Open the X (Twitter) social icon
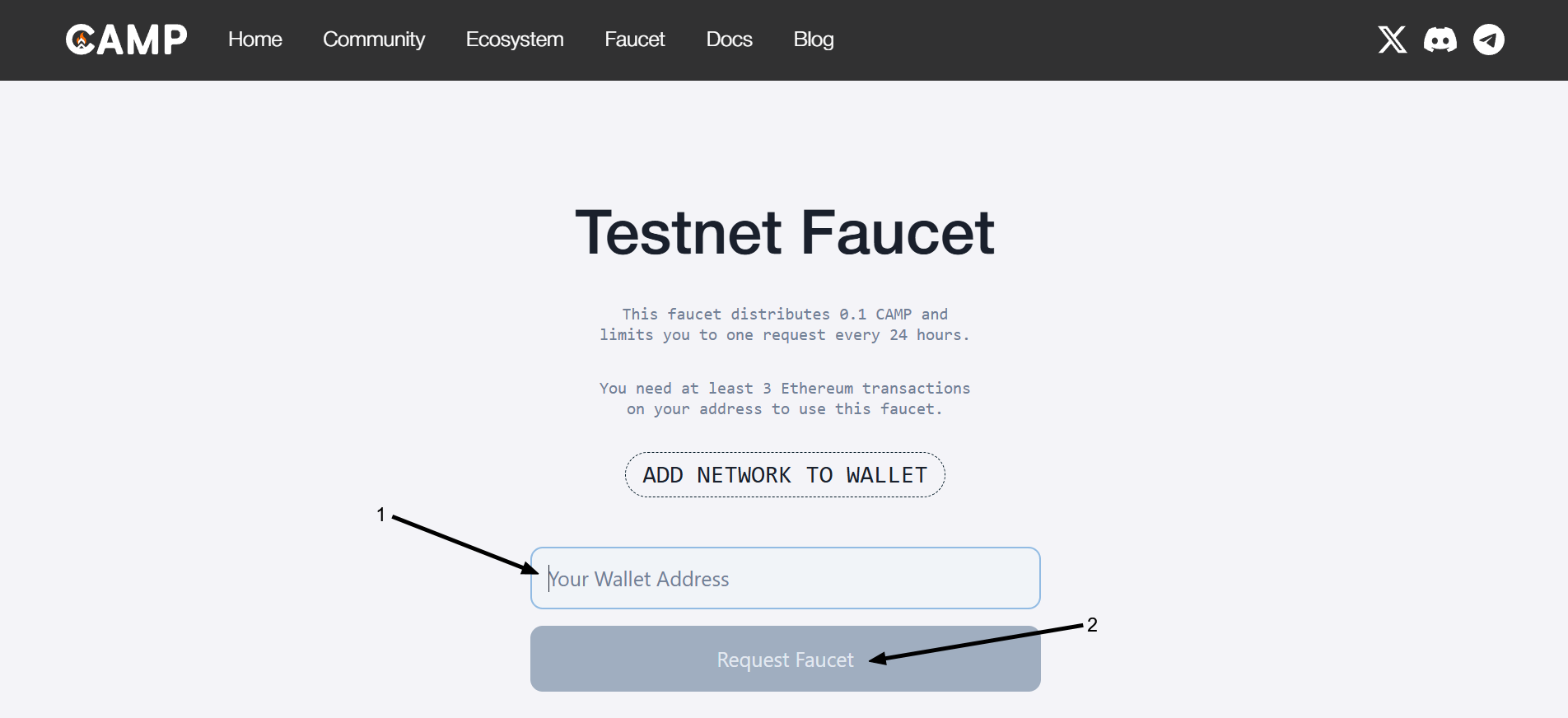The image size is (1568, 718). click(1393, 40)
